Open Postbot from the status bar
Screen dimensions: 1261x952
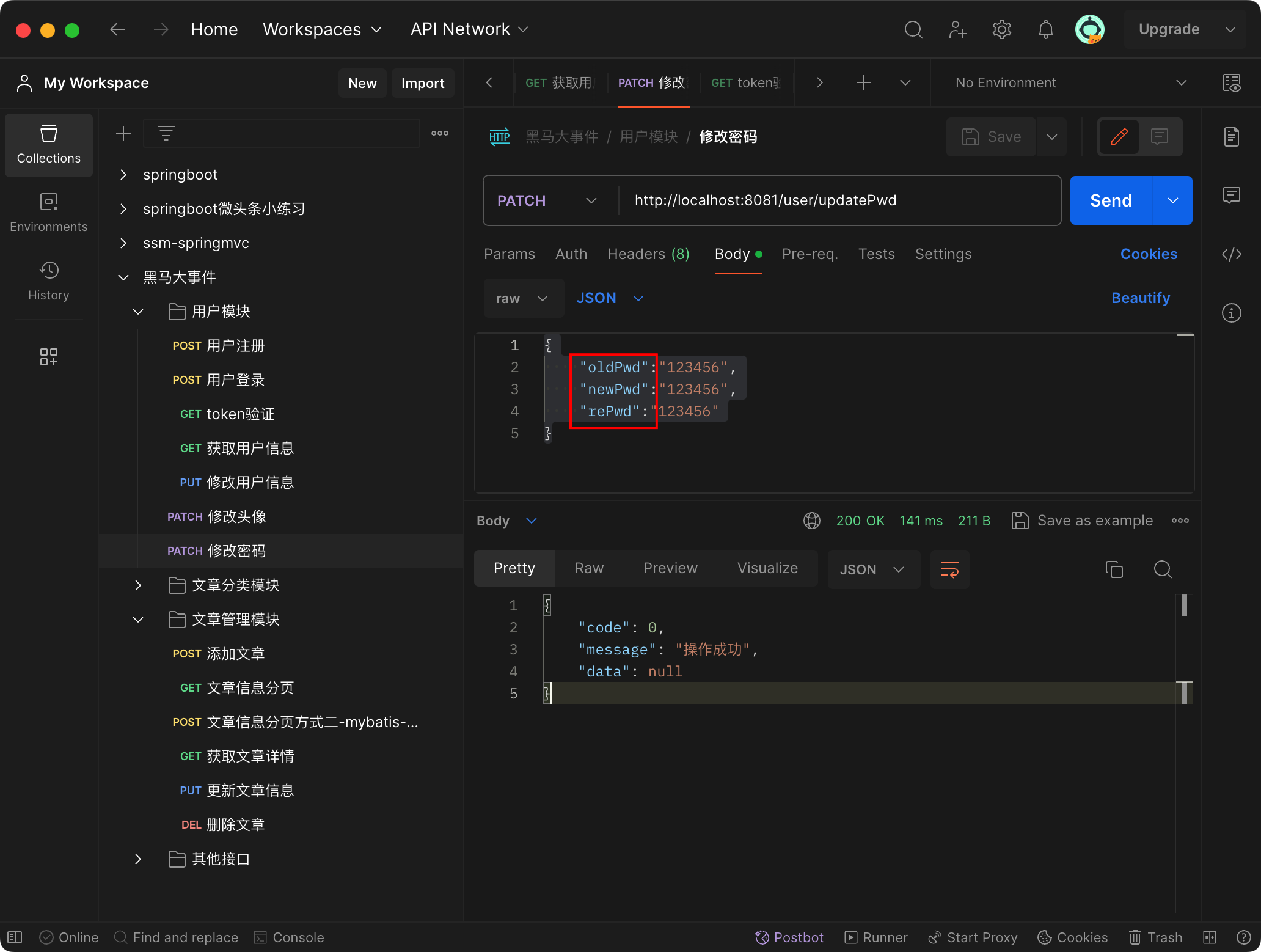(x=789, y=937)
